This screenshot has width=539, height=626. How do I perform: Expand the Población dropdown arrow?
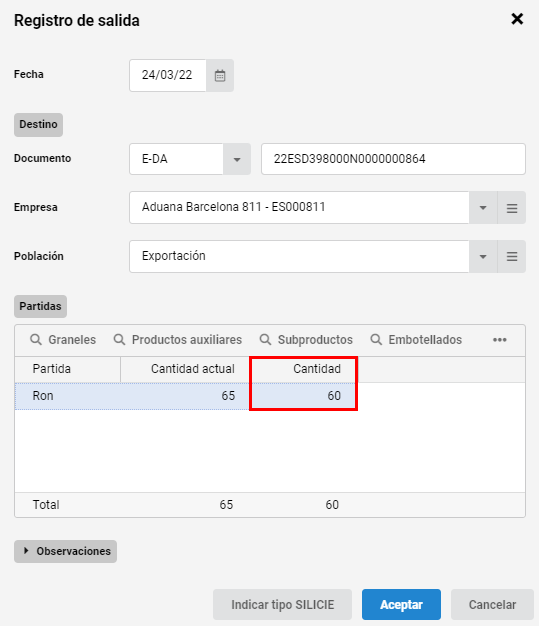click(x=483, y=256)
